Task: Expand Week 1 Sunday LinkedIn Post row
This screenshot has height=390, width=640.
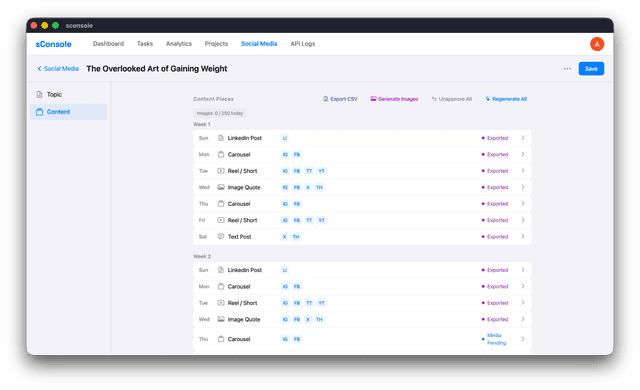Action: click(362, 138)
